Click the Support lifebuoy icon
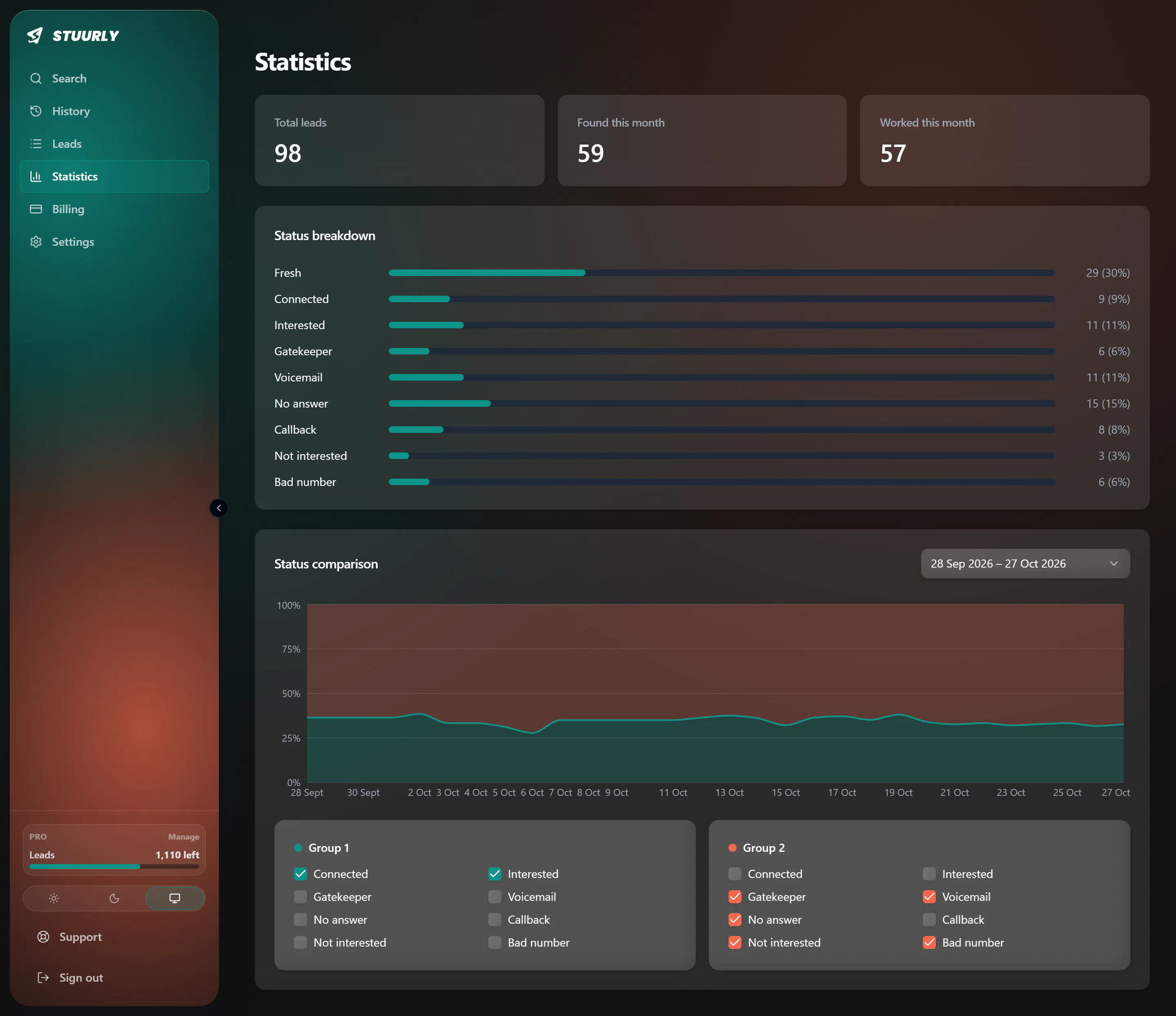1176x1016 pixels. coord(43,936)
